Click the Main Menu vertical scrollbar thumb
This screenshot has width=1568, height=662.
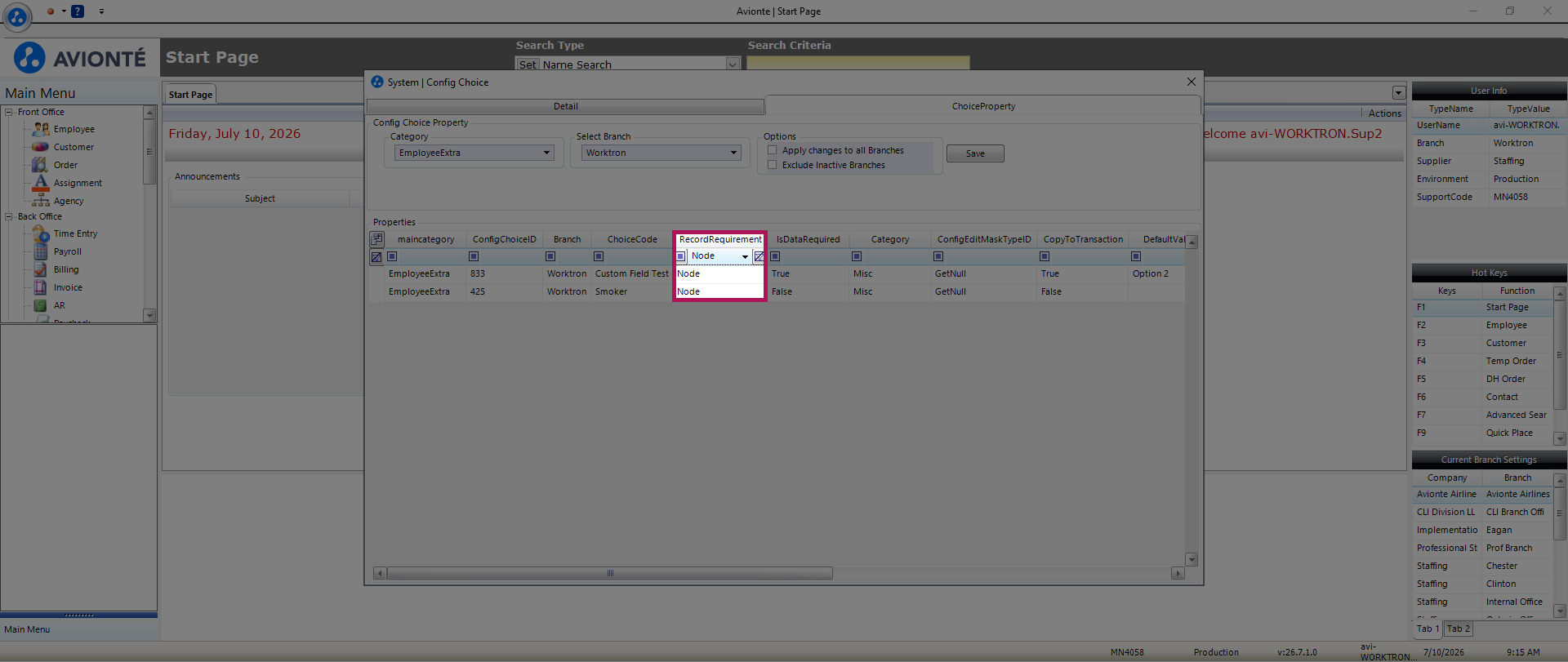point(149,151)
